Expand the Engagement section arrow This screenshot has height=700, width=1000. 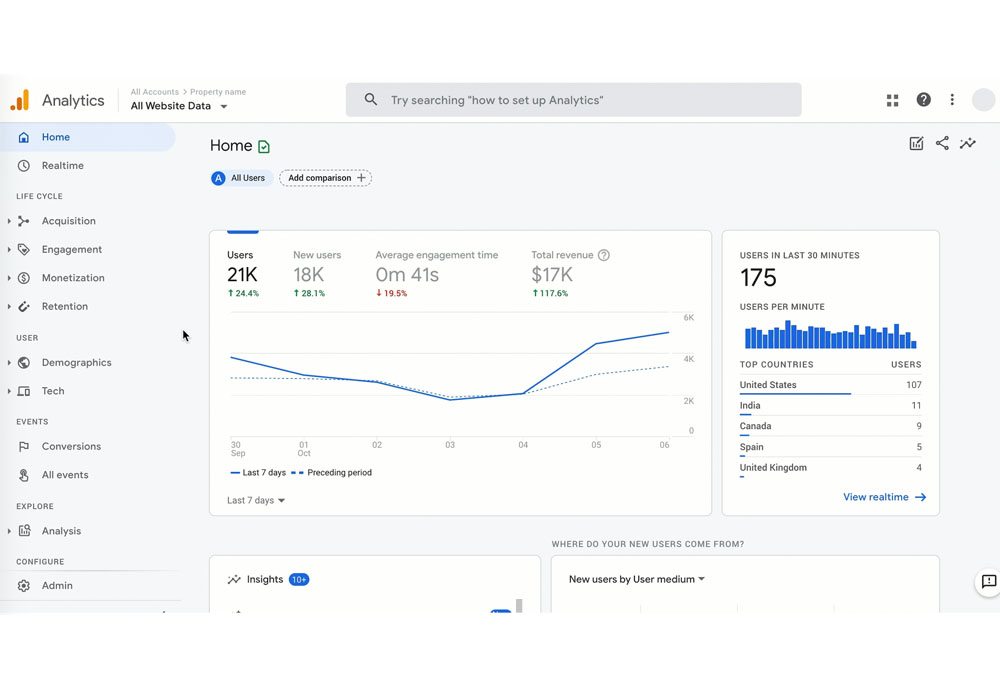[x=9, y=249]
